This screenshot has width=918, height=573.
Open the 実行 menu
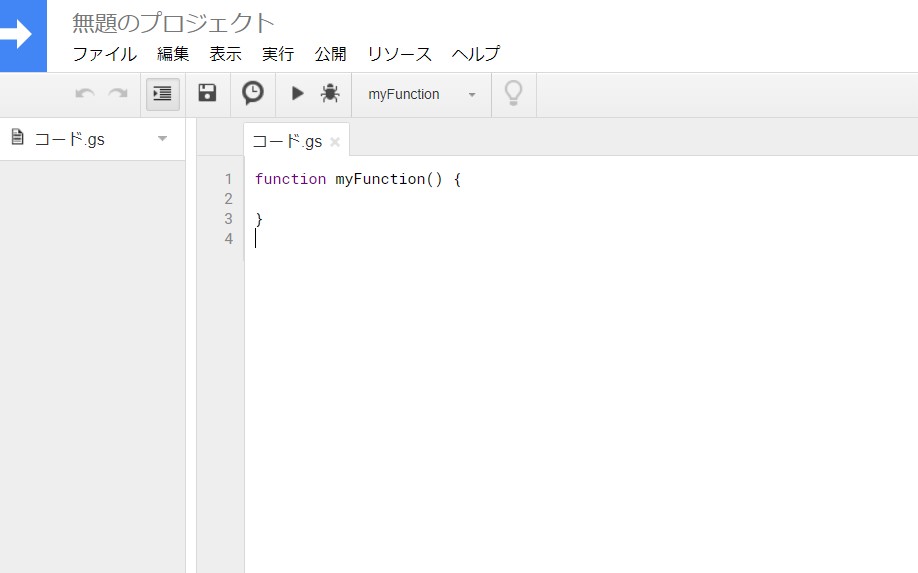point(278,54)
